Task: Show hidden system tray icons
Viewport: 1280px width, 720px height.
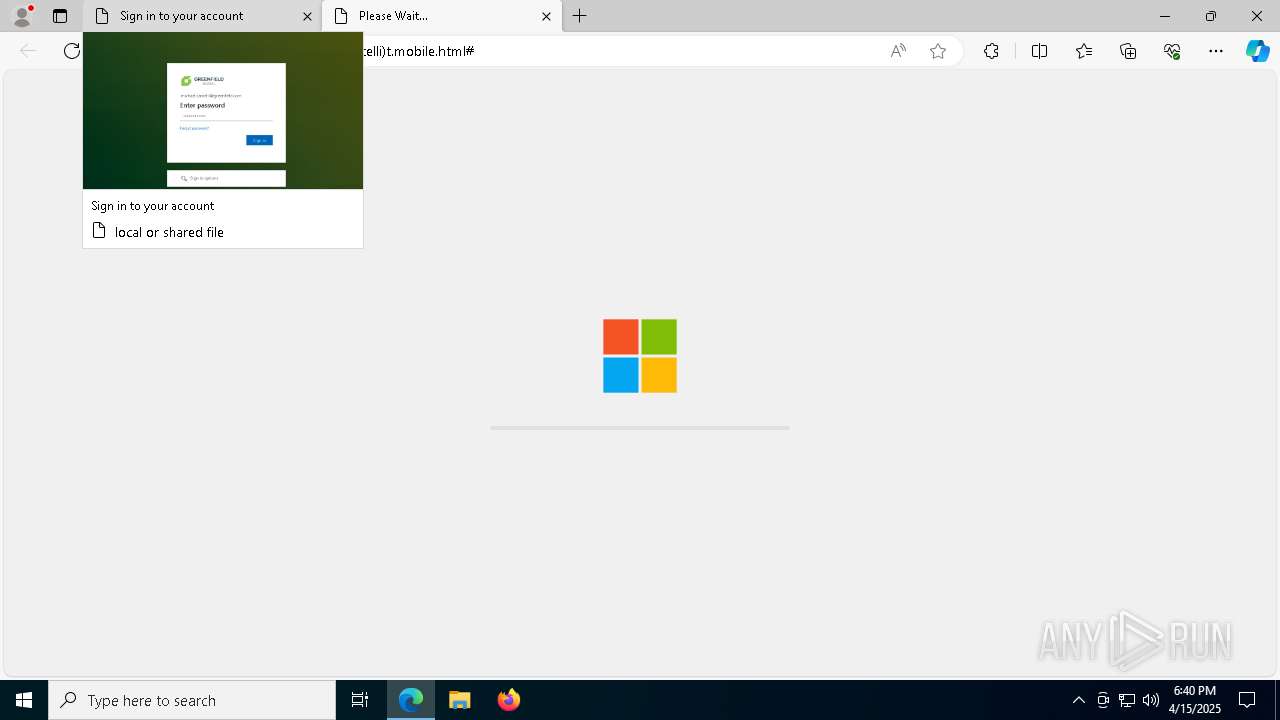Action: (x=1078, y=700)
